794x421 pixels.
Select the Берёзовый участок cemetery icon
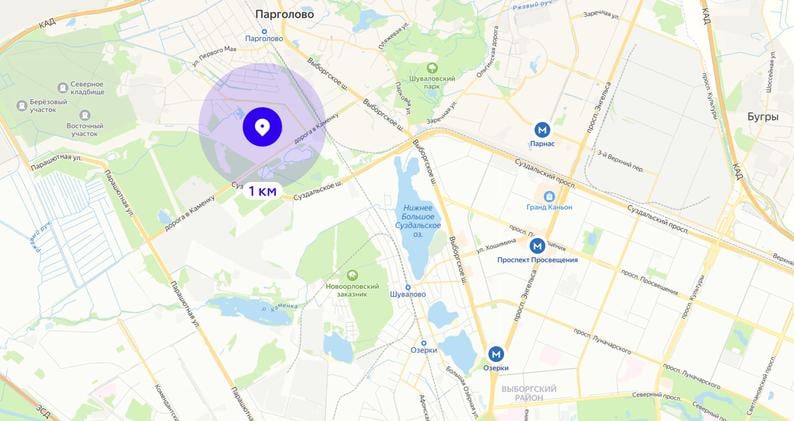click(21, 106)
